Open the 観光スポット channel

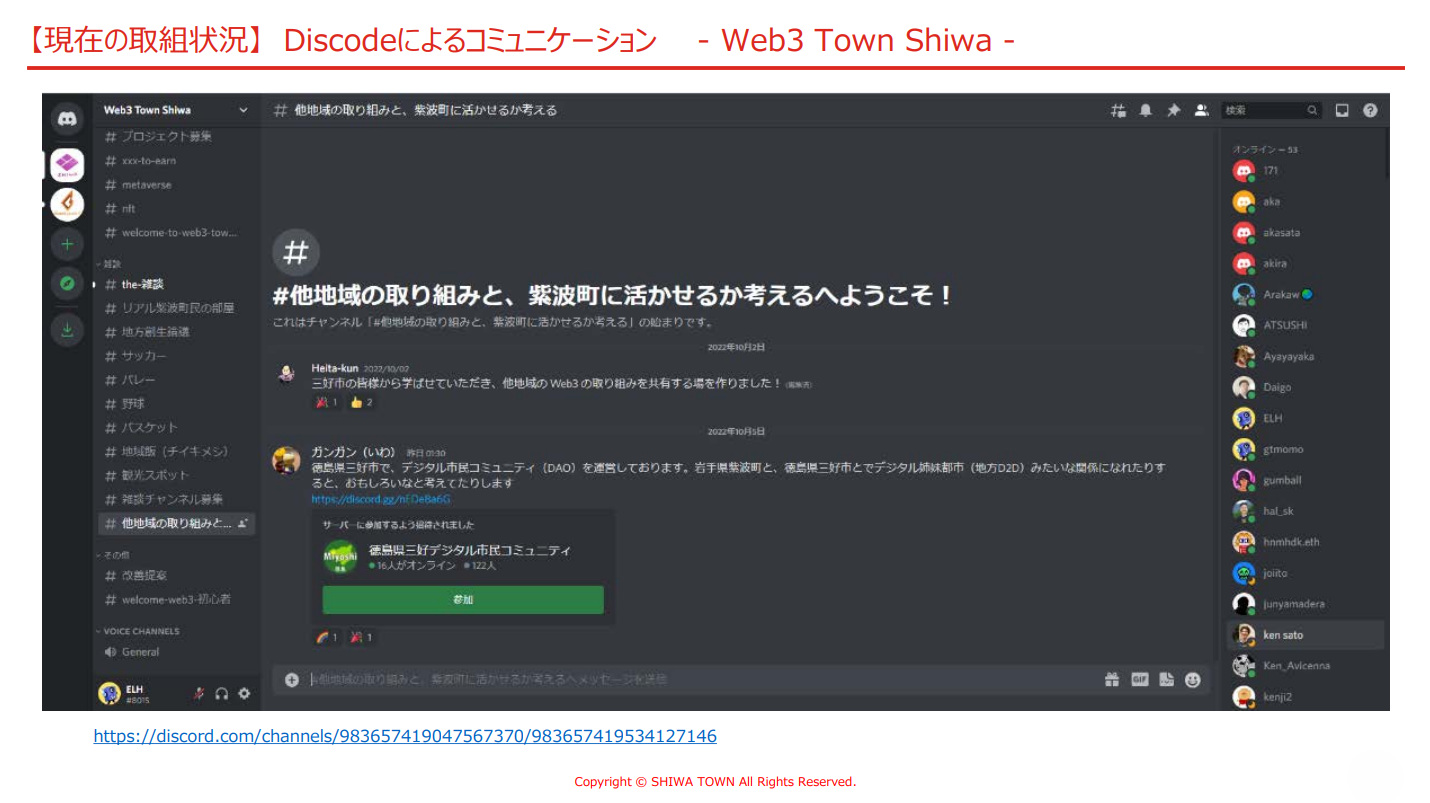(x=176, y=475)
